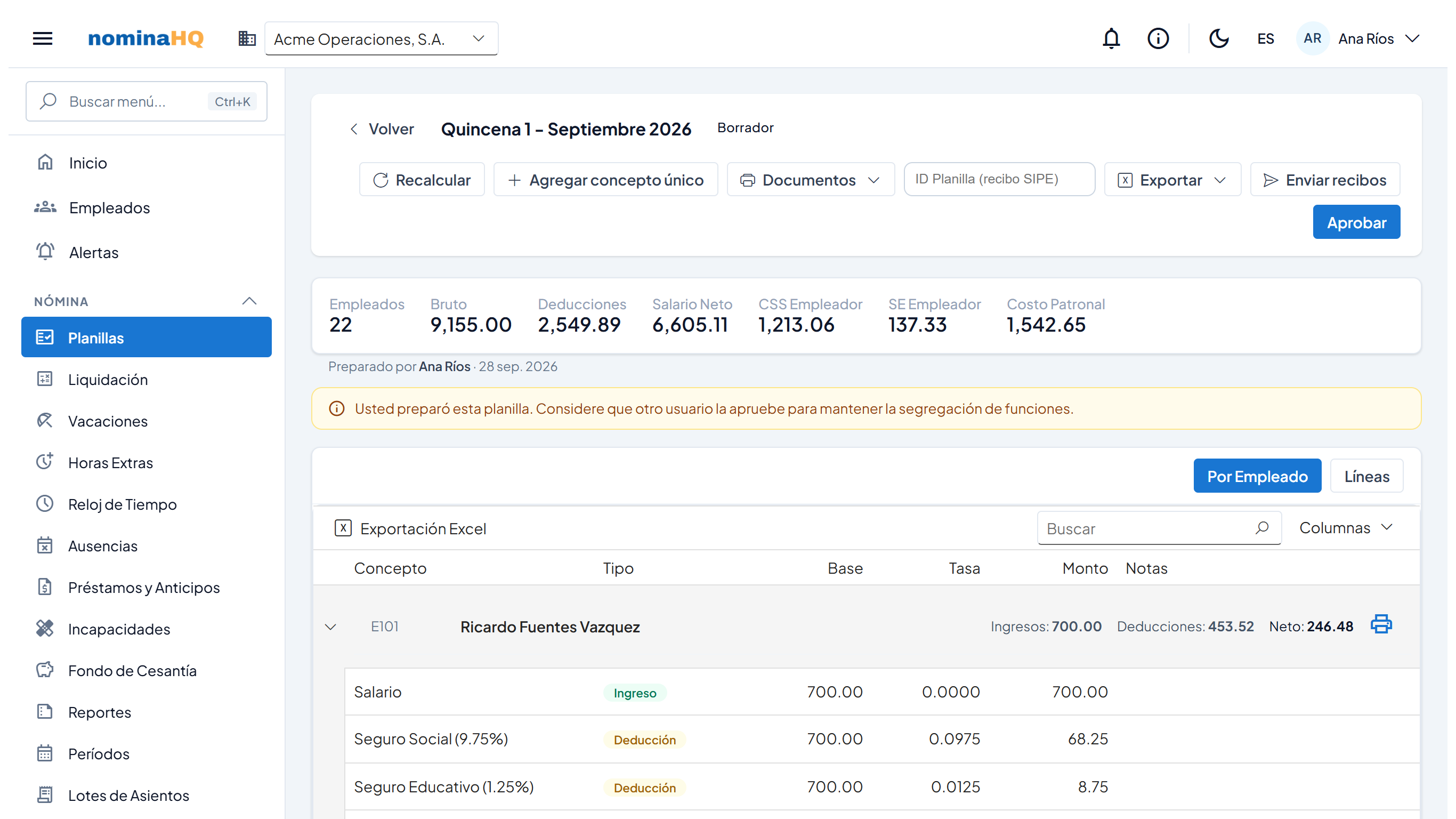Click the info circle icon in header
Viewport: 1456px width, 819px height.
tap(1158, 38)
